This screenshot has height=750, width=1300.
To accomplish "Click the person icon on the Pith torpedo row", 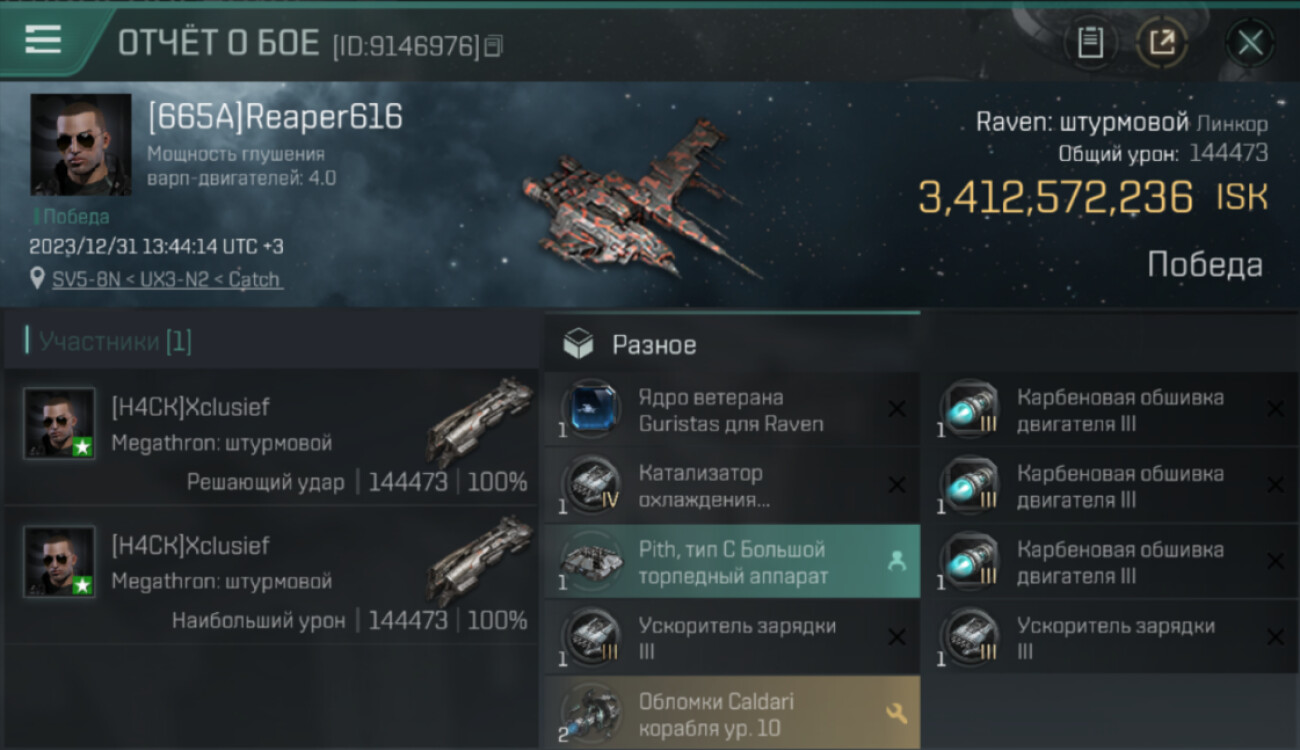I will [x=897, y=562].
